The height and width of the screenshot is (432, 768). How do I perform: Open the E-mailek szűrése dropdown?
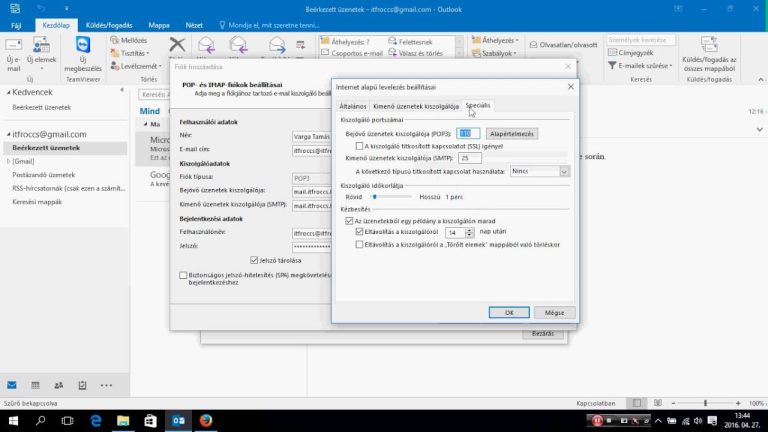(641, 65)
